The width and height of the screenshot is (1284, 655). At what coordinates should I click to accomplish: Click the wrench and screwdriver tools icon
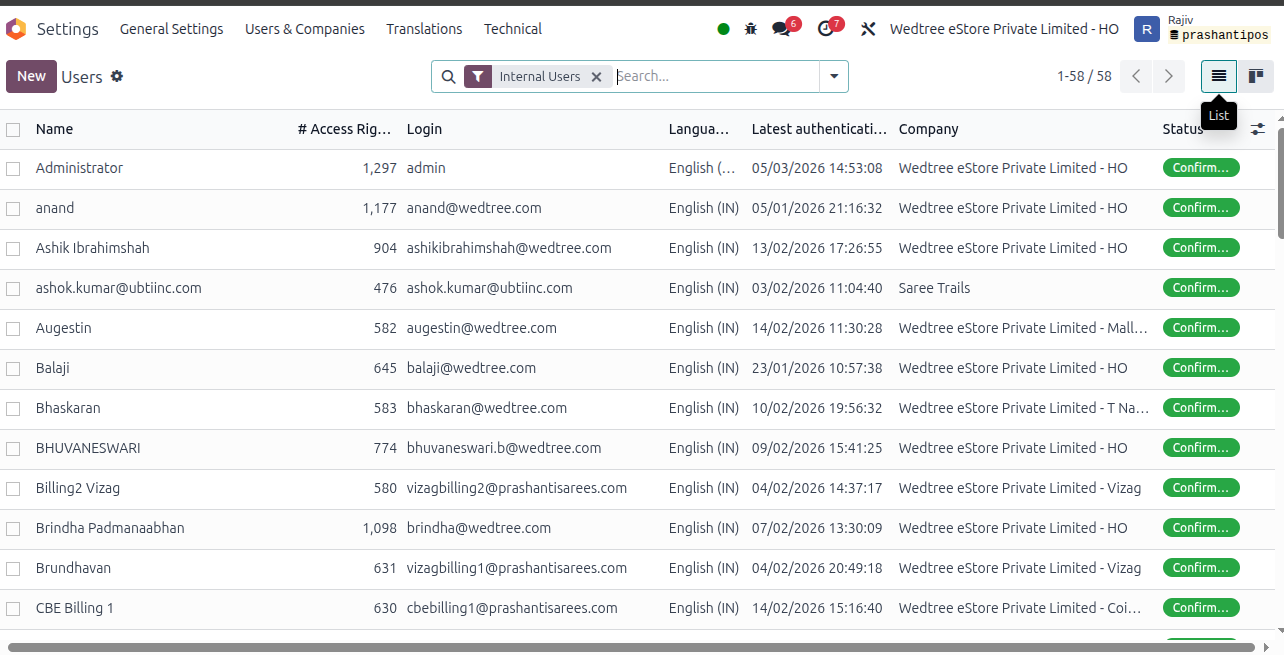868,29
